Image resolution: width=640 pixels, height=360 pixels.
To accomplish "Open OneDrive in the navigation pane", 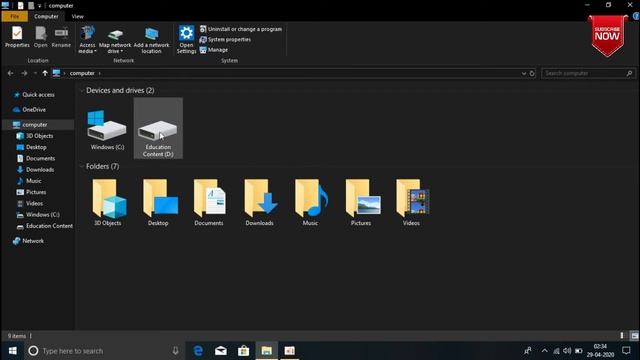I will (34, 110).
